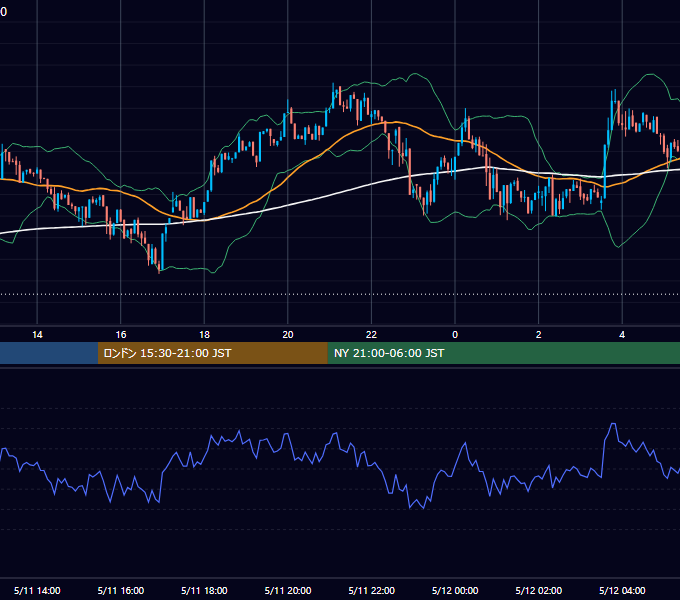Screen dimensions: 680x600
Task: Click the 5/11 20:00 date label
Action: click(x=288, y=590)
